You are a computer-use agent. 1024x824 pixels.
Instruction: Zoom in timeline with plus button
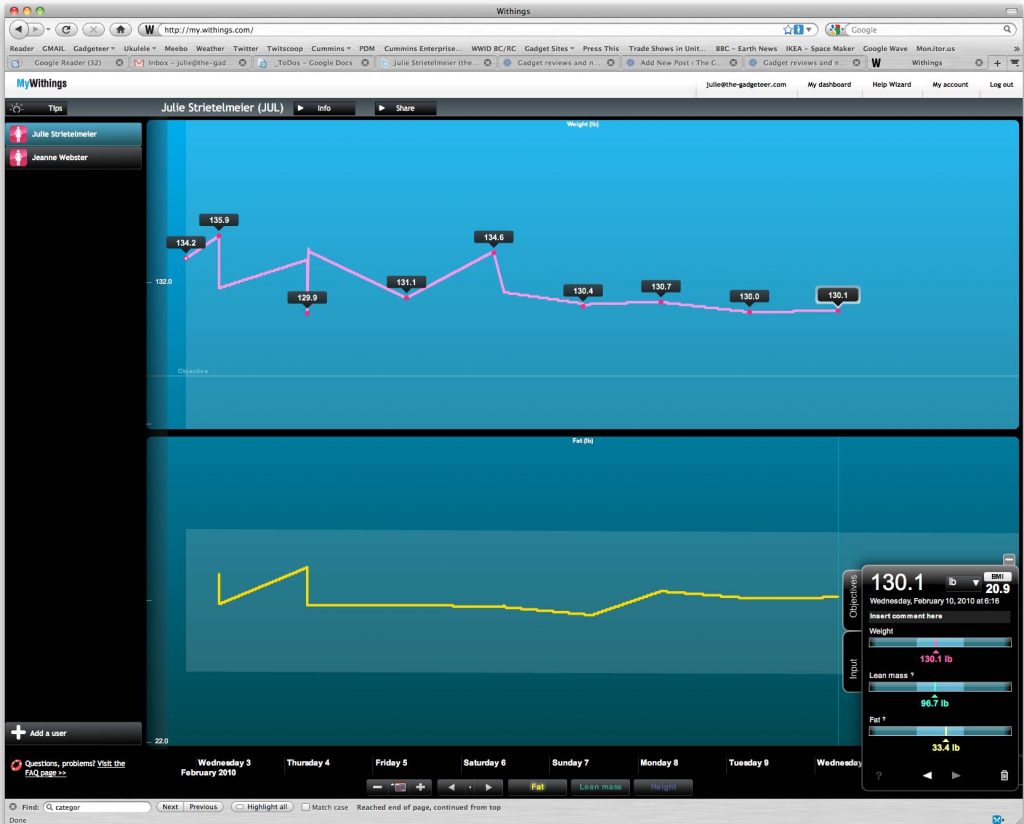coord(421,787)
